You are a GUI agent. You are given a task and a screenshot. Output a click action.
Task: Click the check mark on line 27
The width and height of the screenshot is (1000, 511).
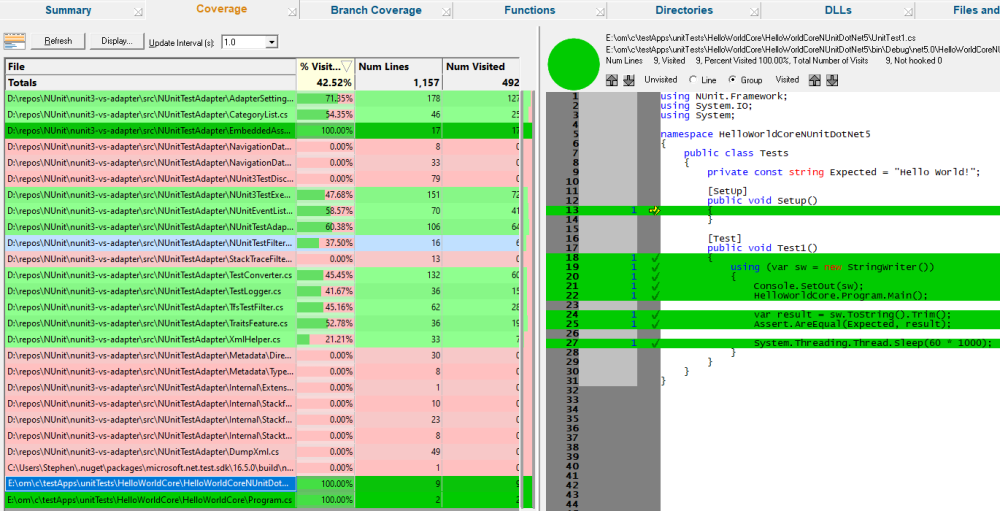click(x=655, y=343)
